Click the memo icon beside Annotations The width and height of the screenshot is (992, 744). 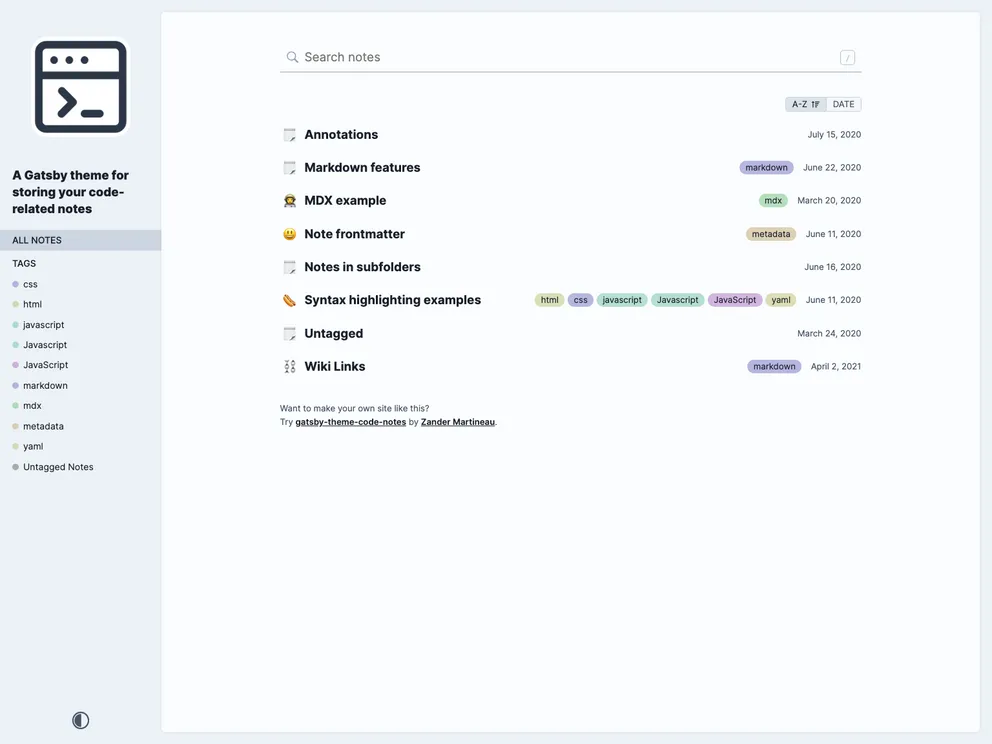(289, 134)
